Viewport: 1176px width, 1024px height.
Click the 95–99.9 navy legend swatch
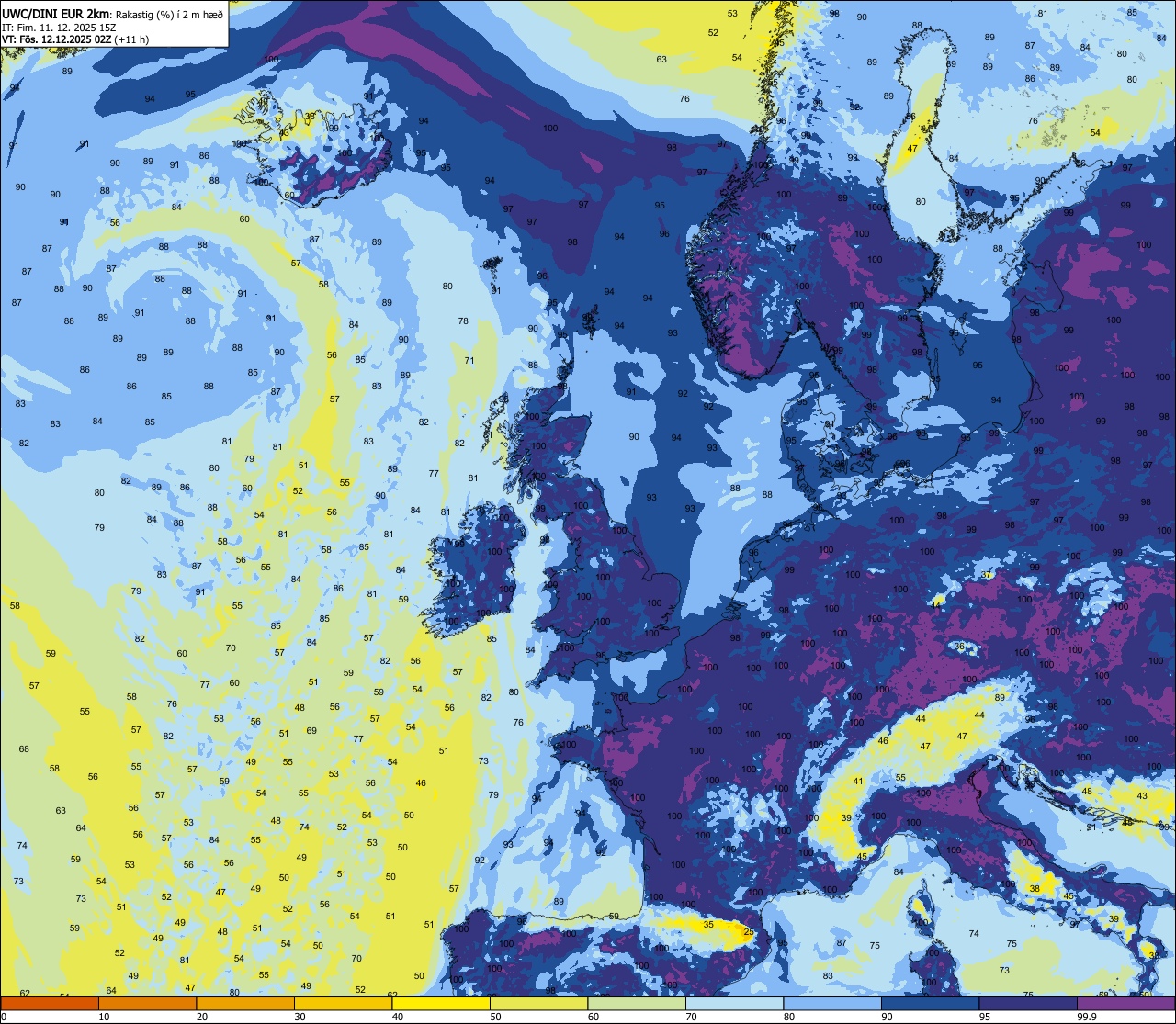click(x=1028, y=1003)
